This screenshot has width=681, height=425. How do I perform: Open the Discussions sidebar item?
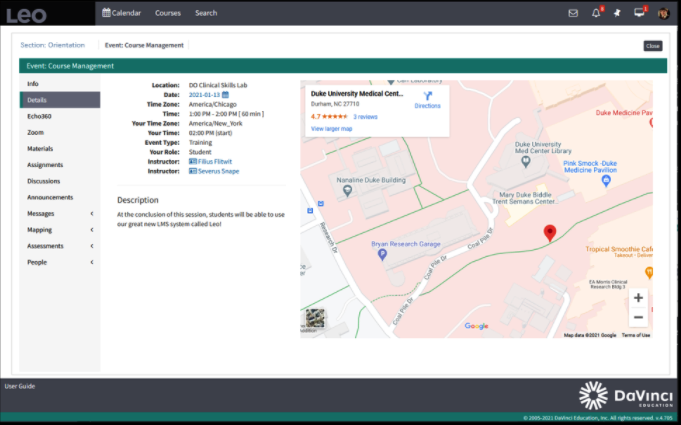60,181
